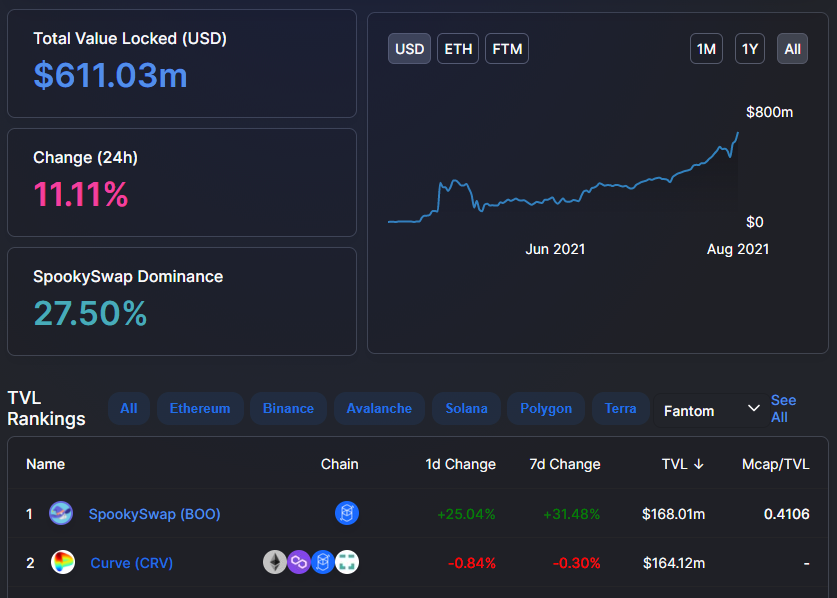Viewport: 837px width, 598px height.
Task: Click the $800m axis label
Action: pyautogui.click(x=769, y=112)
